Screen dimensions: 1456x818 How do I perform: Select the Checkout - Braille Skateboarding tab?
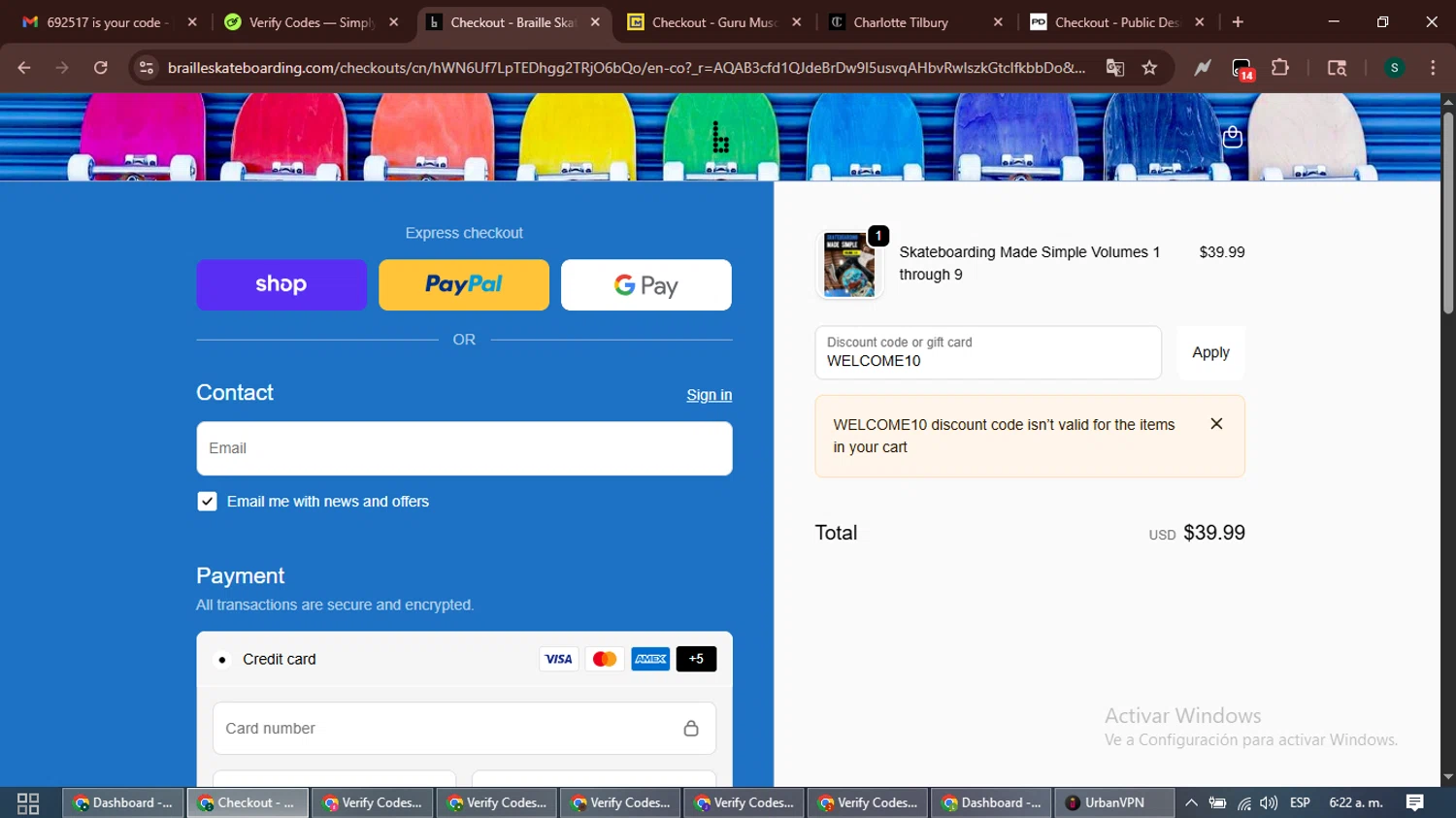tap(513, 22)
